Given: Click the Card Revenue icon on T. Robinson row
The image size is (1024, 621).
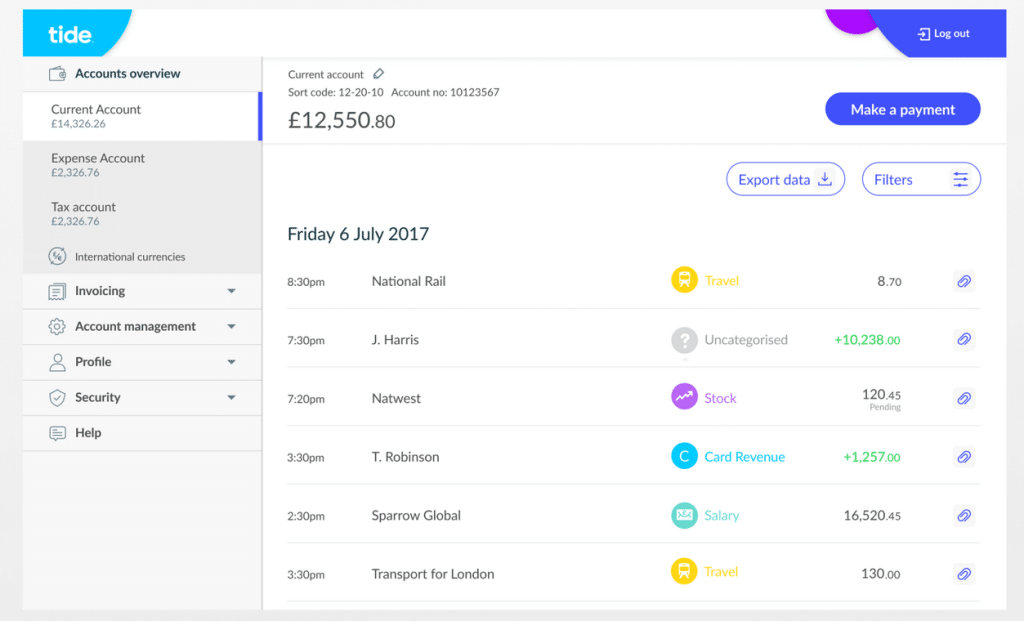Looking at the screenshot, I should tap(684, 457).
